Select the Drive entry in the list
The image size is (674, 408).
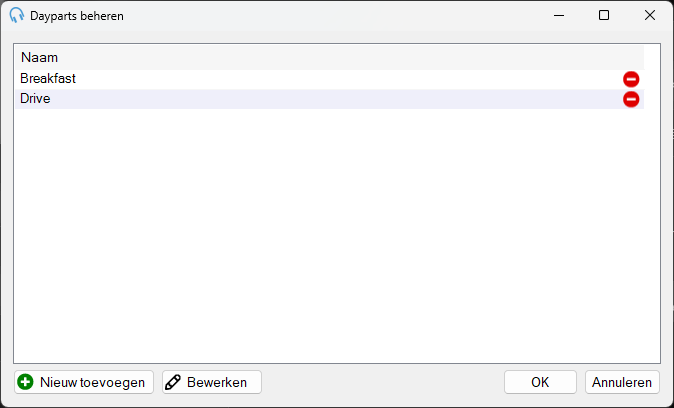[x=35, y=98]
